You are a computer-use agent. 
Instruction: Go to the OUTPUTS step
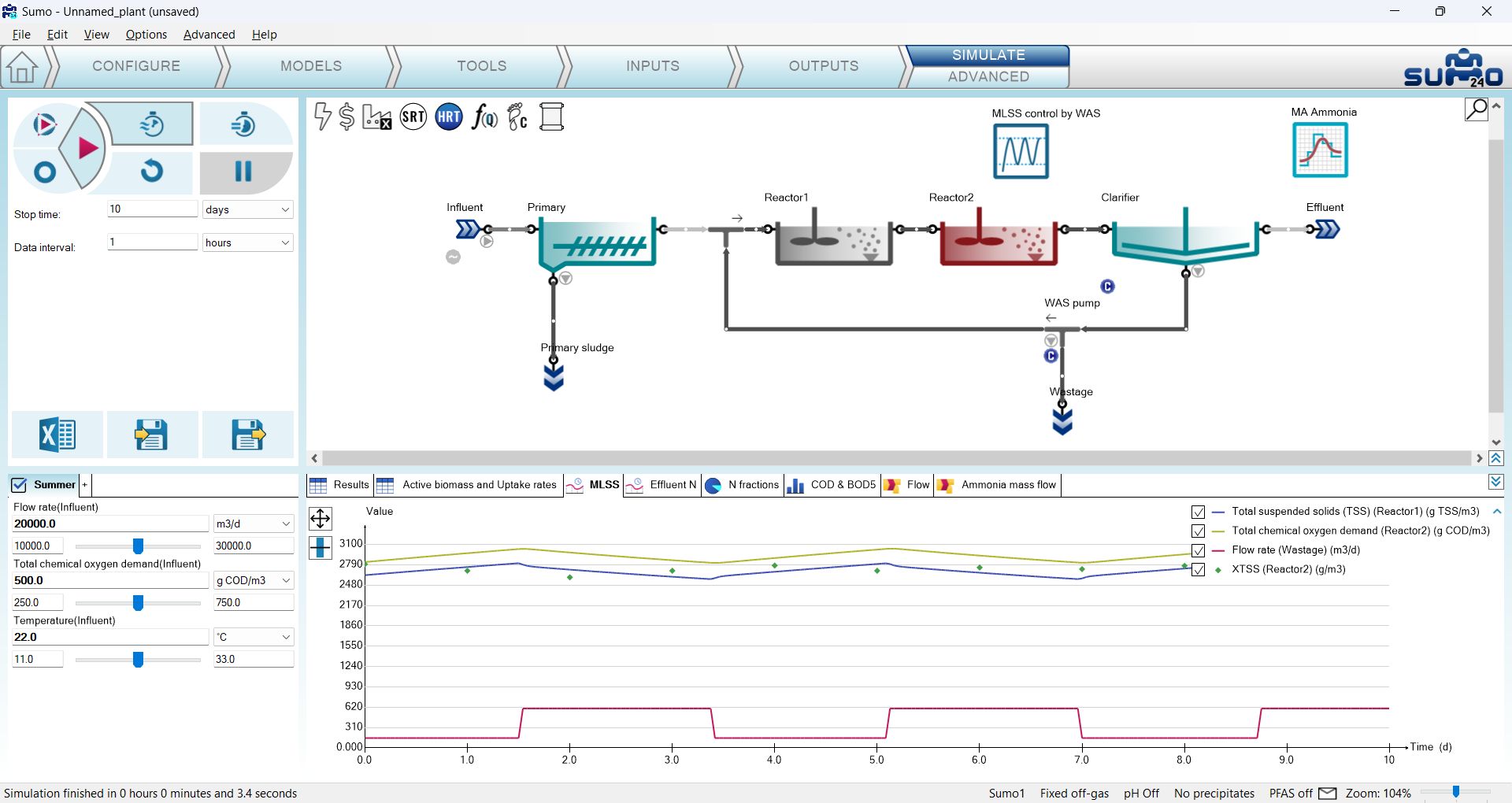coord(824,66)
